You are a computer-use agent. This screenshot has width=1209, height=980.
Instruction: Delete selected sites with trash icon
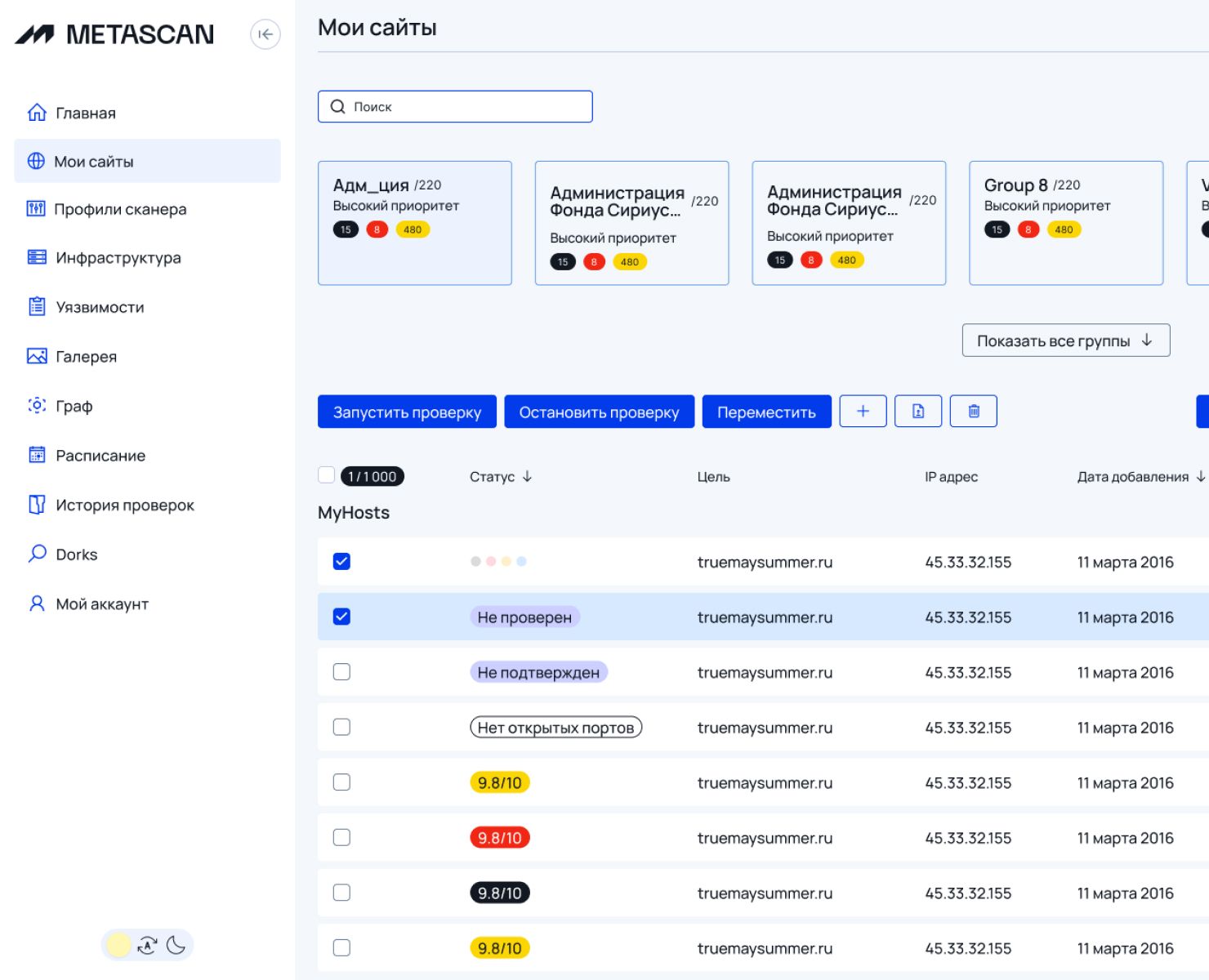[x=974, y=411]
